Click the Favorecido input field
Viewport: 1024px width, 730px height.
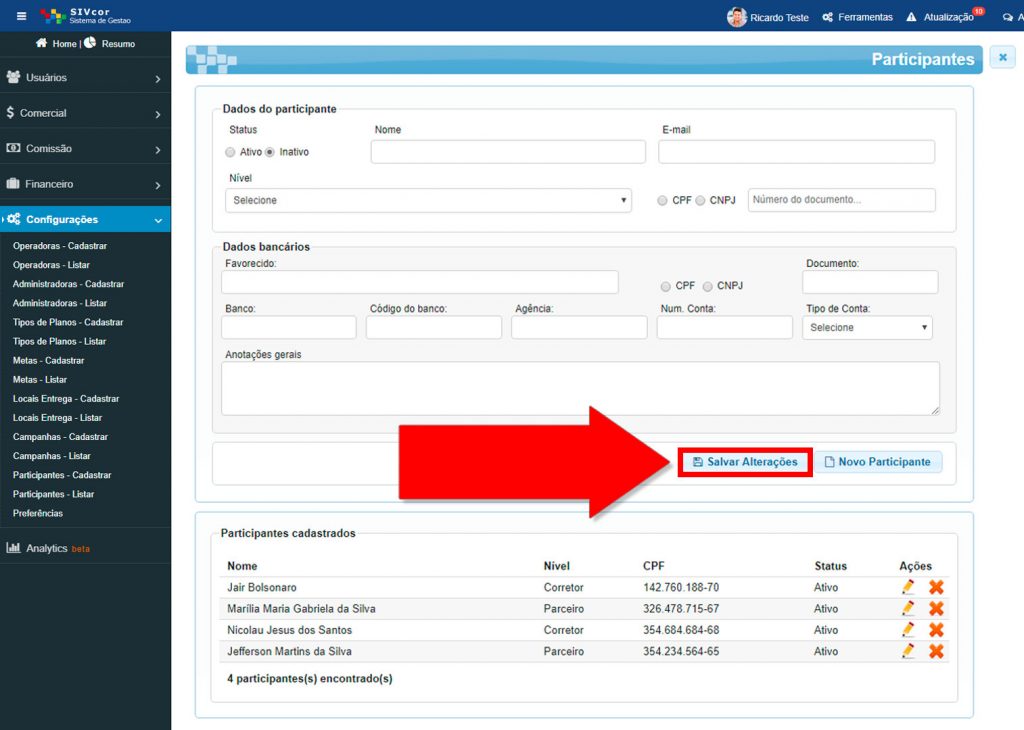coord(420,282)
